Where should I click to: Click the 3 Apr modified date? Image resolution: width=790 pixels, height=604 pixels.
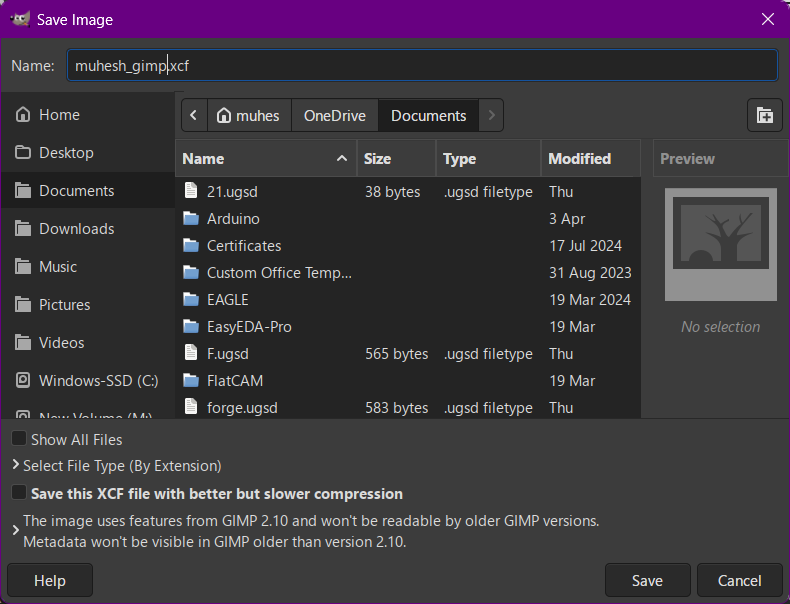click(x=567, y=219)
